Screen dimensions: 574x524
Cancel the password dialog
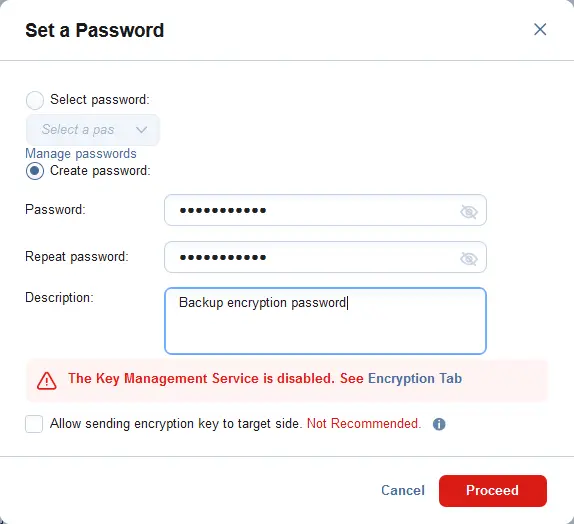pyautogui.click(x=403, y=490)
